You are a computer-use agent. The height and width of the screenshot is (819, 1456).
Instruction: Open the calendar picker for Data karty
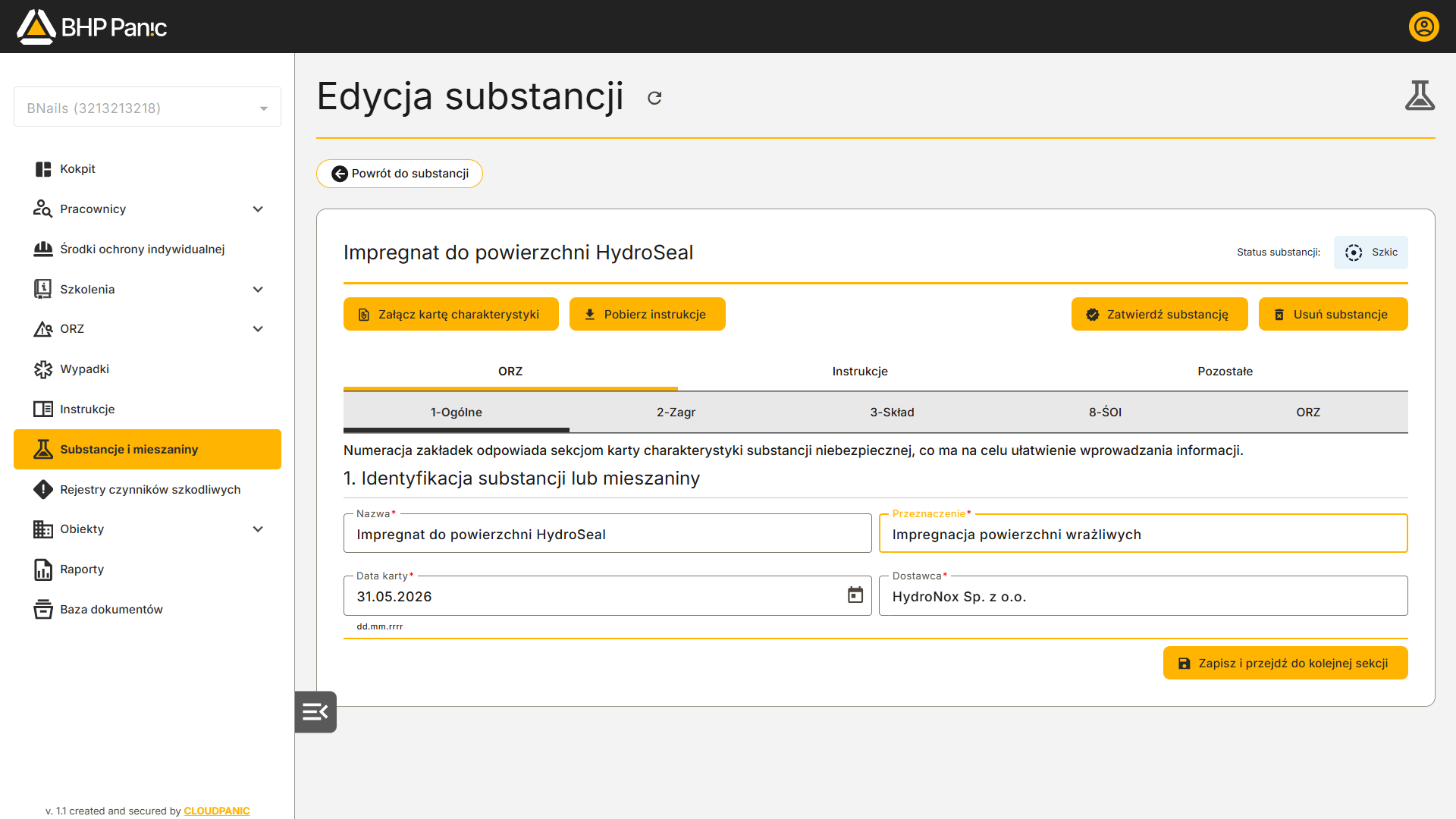[855, 595]
